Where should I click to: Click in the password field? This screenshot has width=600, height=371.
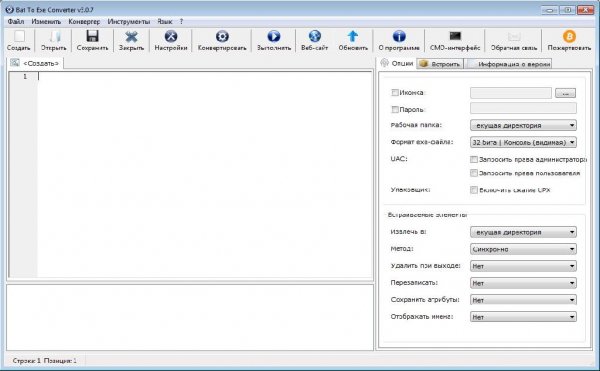pyautogui.click(x=523, y=108)
